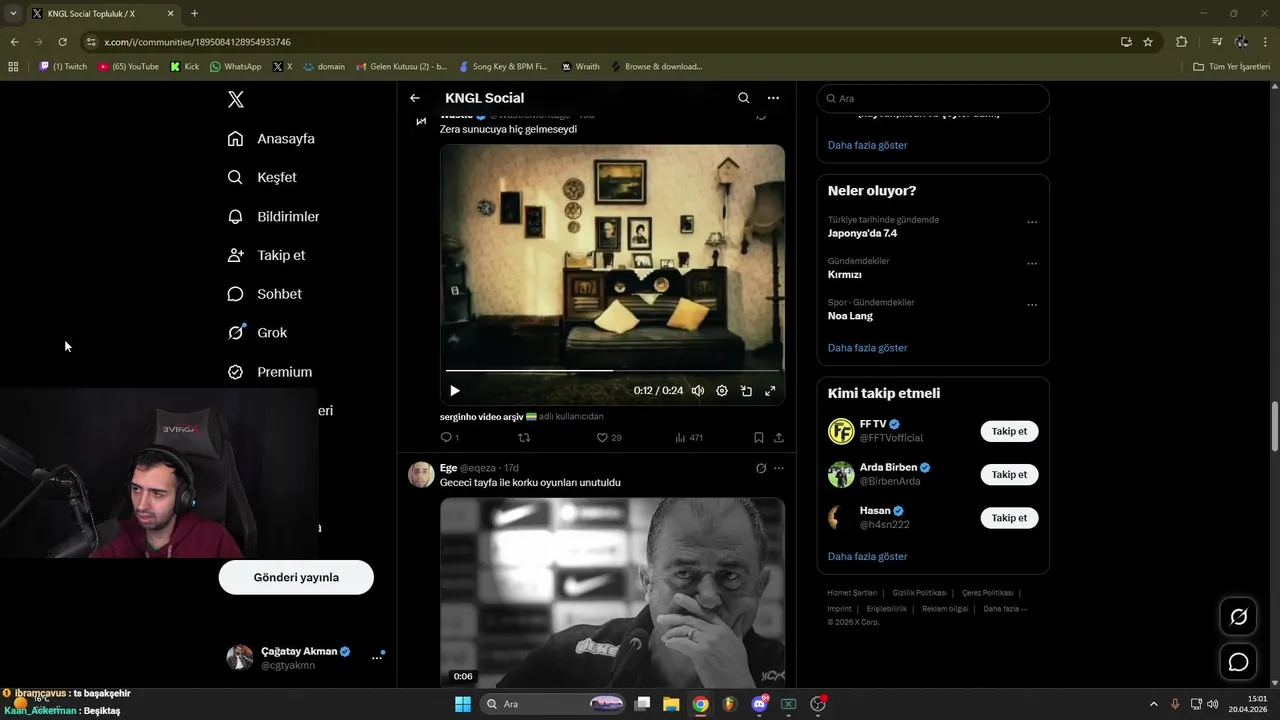Open Japonya'da 7.4 trend
Image resolution: width=1280 pixels, height=720 pixels.
pyautogui.click(x=862, y=233)
